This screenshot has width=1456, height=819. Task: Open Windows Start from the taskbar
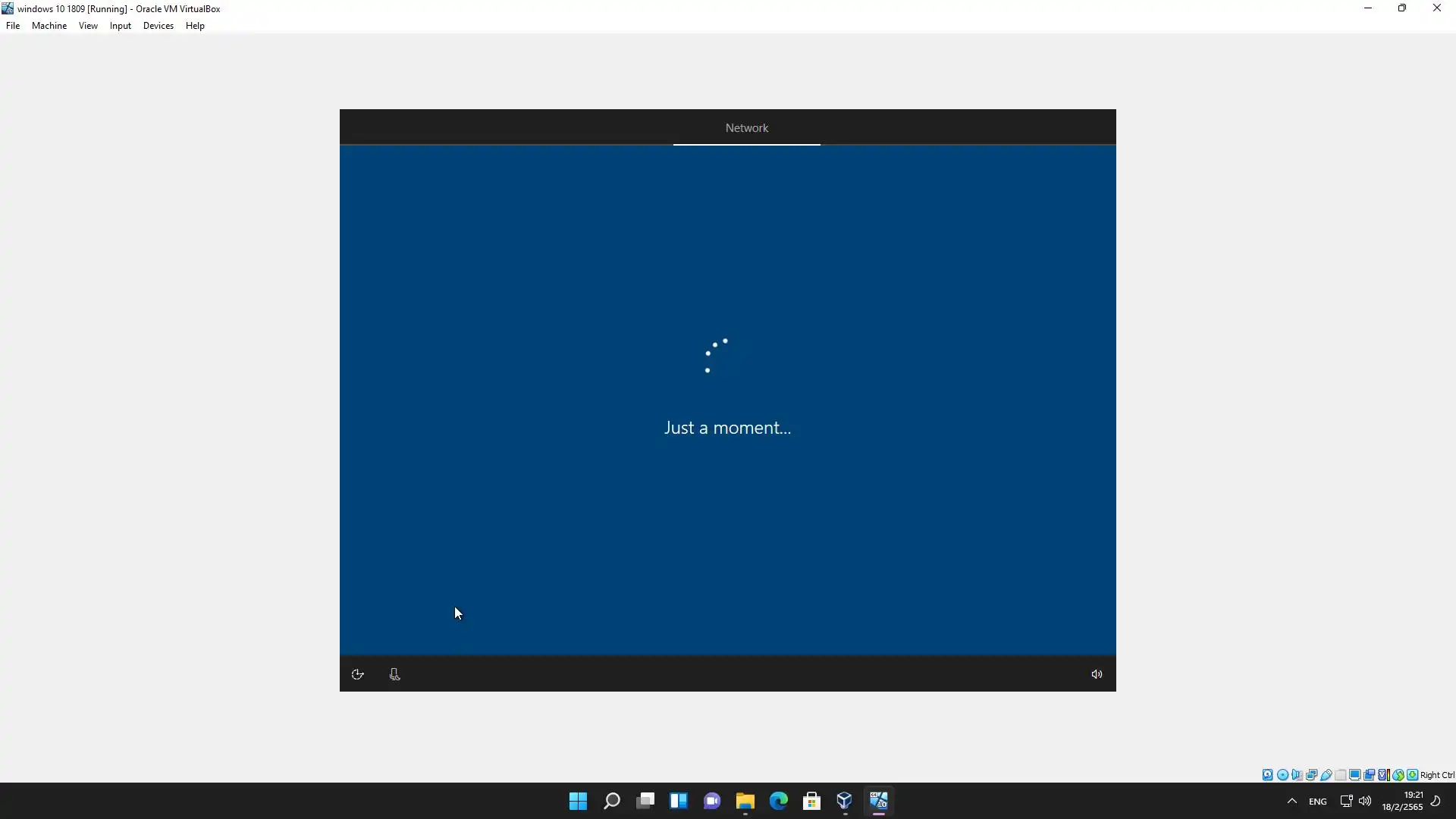[578, 801]
